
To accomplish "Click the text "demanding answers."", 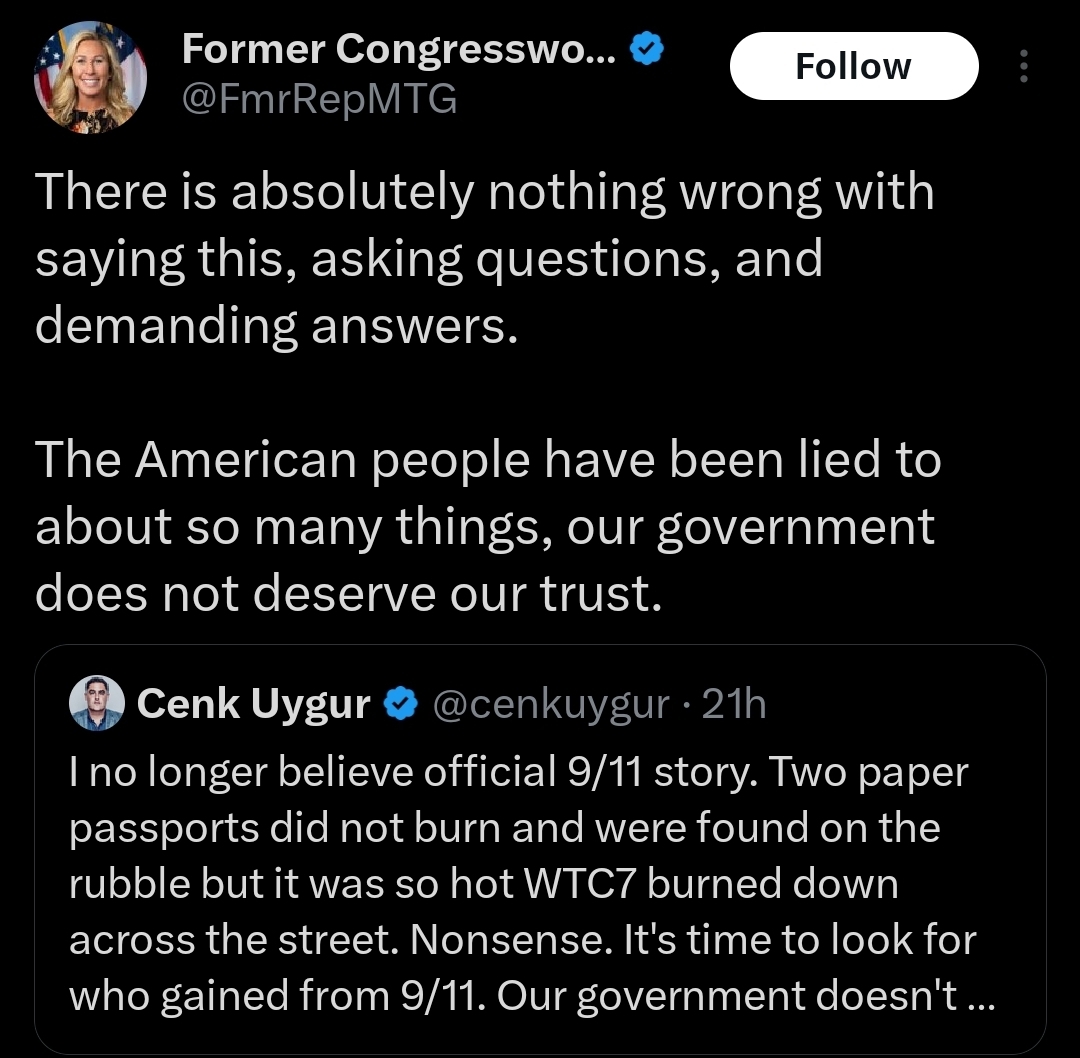I will coord(277,325).
